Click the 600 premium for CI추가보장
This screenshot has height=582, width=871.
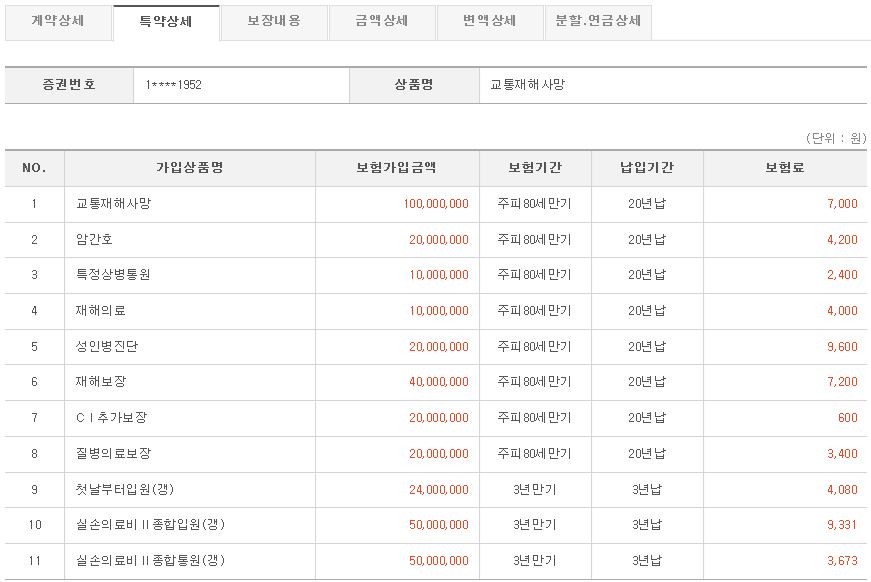848,418
